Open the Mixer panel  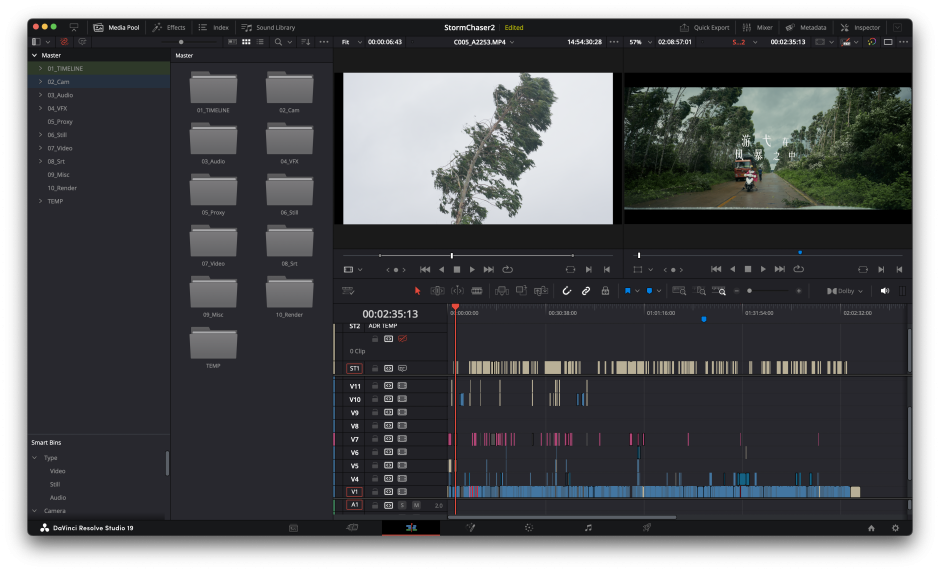coord(758,28)
